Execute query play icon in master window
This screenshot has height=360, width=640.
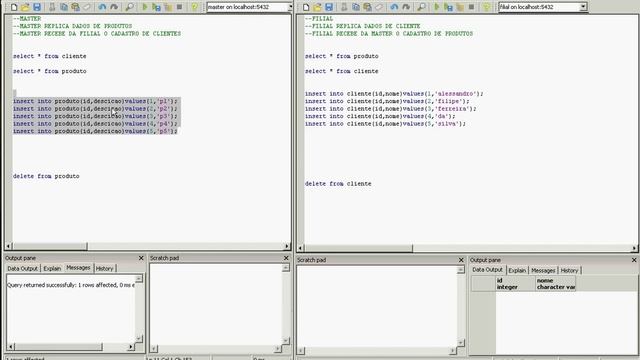click(144, 7)
